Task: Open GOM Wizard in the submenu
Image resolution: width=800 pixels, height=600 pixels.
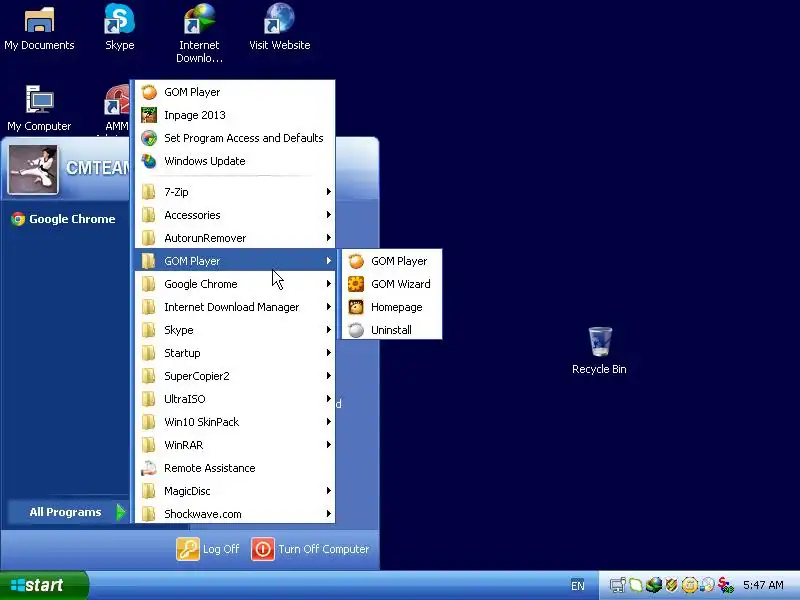Action: pos(391,284)
